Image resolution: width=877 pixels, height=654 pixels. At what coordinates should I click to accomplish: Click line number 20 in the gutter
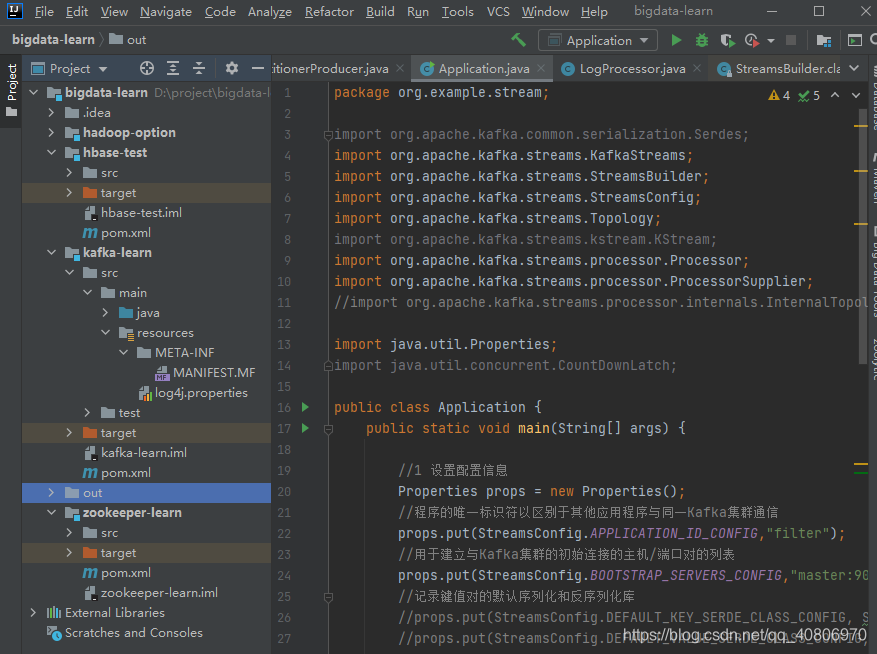pyautogui.click(x=284, y=491)
